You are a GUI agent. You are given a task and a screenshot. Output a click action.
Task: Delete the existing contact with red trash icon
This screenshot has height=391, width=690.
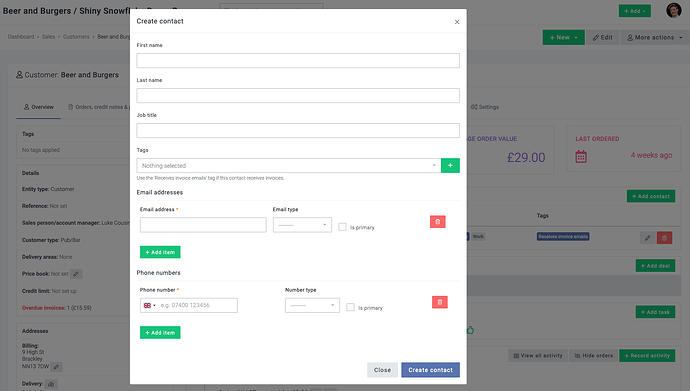[664, 238]
